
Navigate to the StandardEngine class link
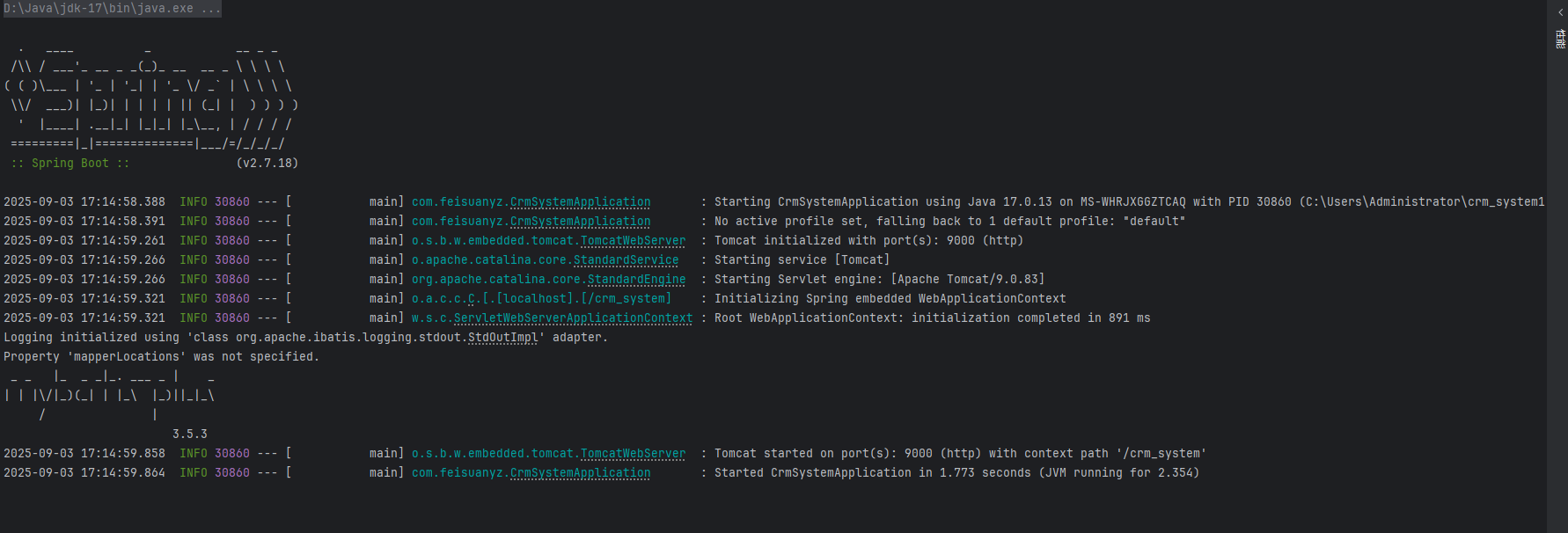(x=636, y=280)
